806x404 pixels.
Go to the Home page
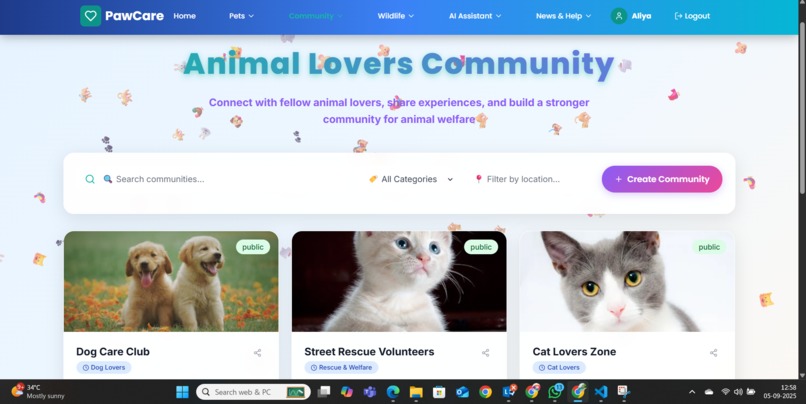tap(185, 16)
